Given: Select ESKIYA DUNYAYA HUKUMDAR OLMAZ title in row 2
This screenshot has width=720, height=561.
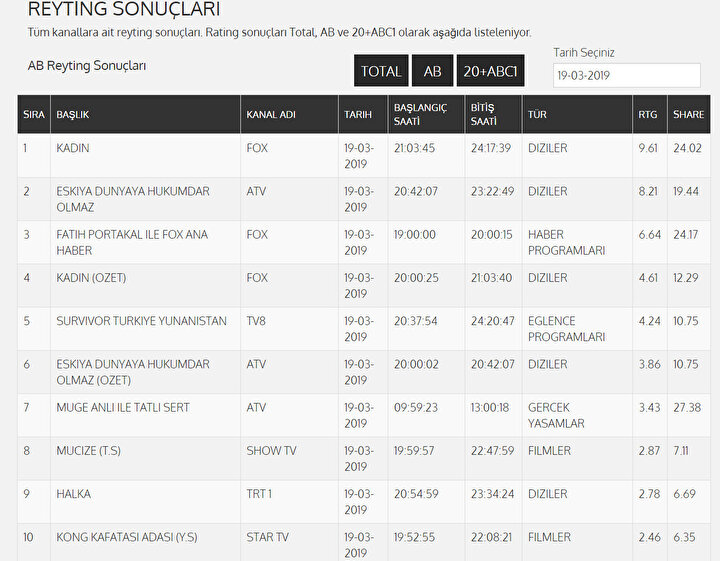Looking at the screenshot, I should pyautogui.click(x=133, y=199).
